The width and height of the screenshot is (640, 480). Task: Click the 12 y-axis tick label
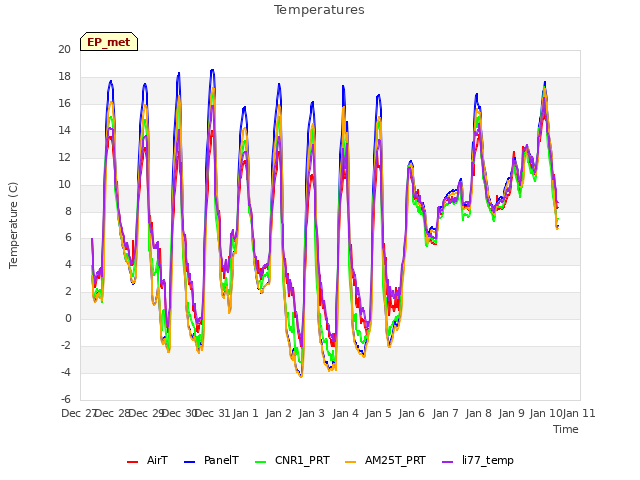point(64,157)
